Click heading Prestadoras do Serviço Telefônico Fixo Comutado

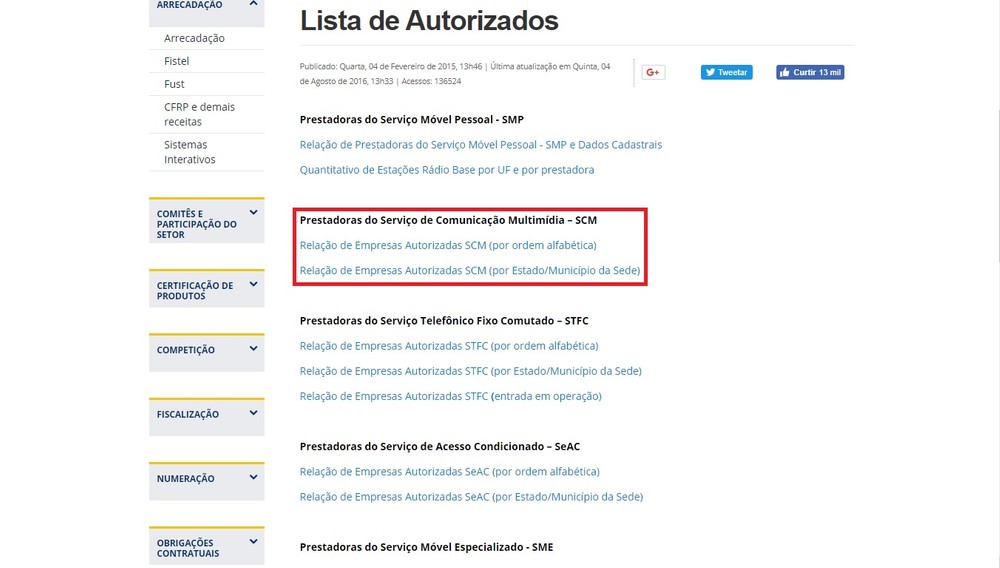(444, 321)
